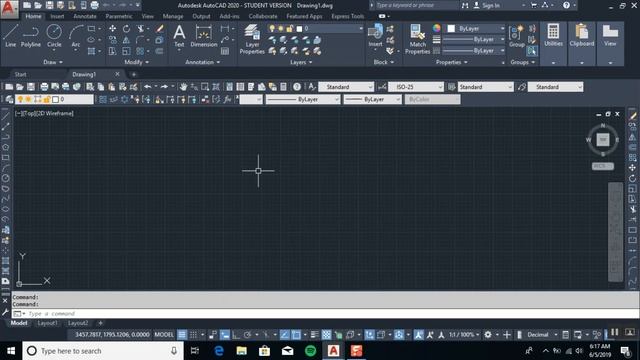This screenshot has width=640, height=360.
Task: Click the Plot printer icon in quick access toolbar
Action: click(x=94, y=5)
